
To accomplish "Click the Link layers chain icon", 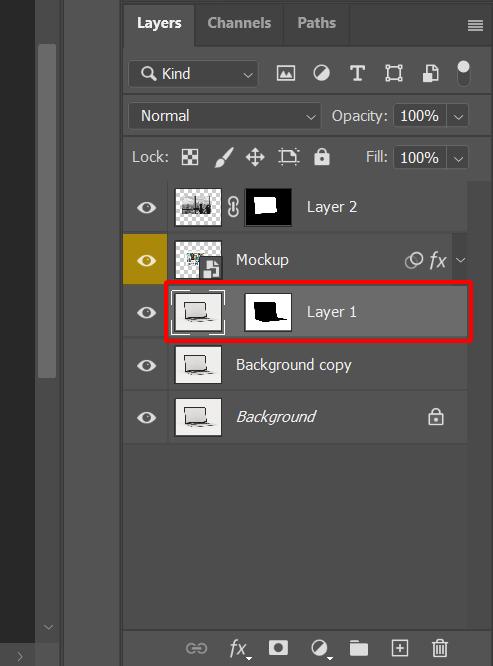I will point(196,648).
